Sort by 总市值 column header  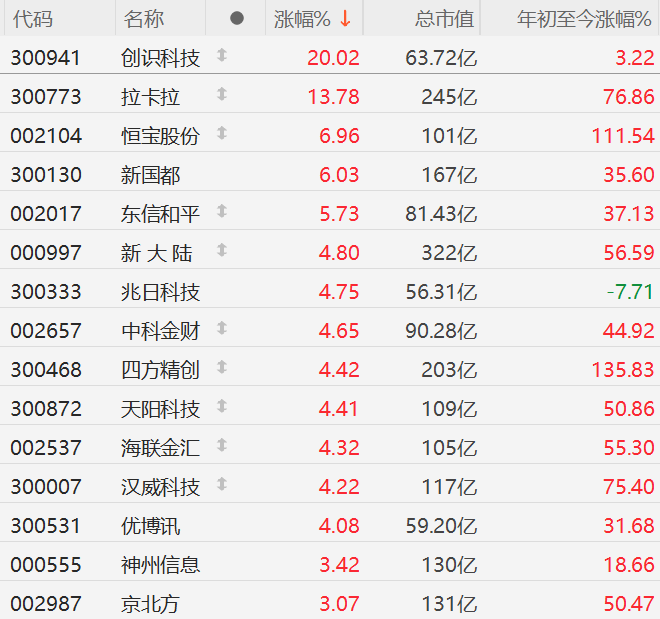[444, 19]
